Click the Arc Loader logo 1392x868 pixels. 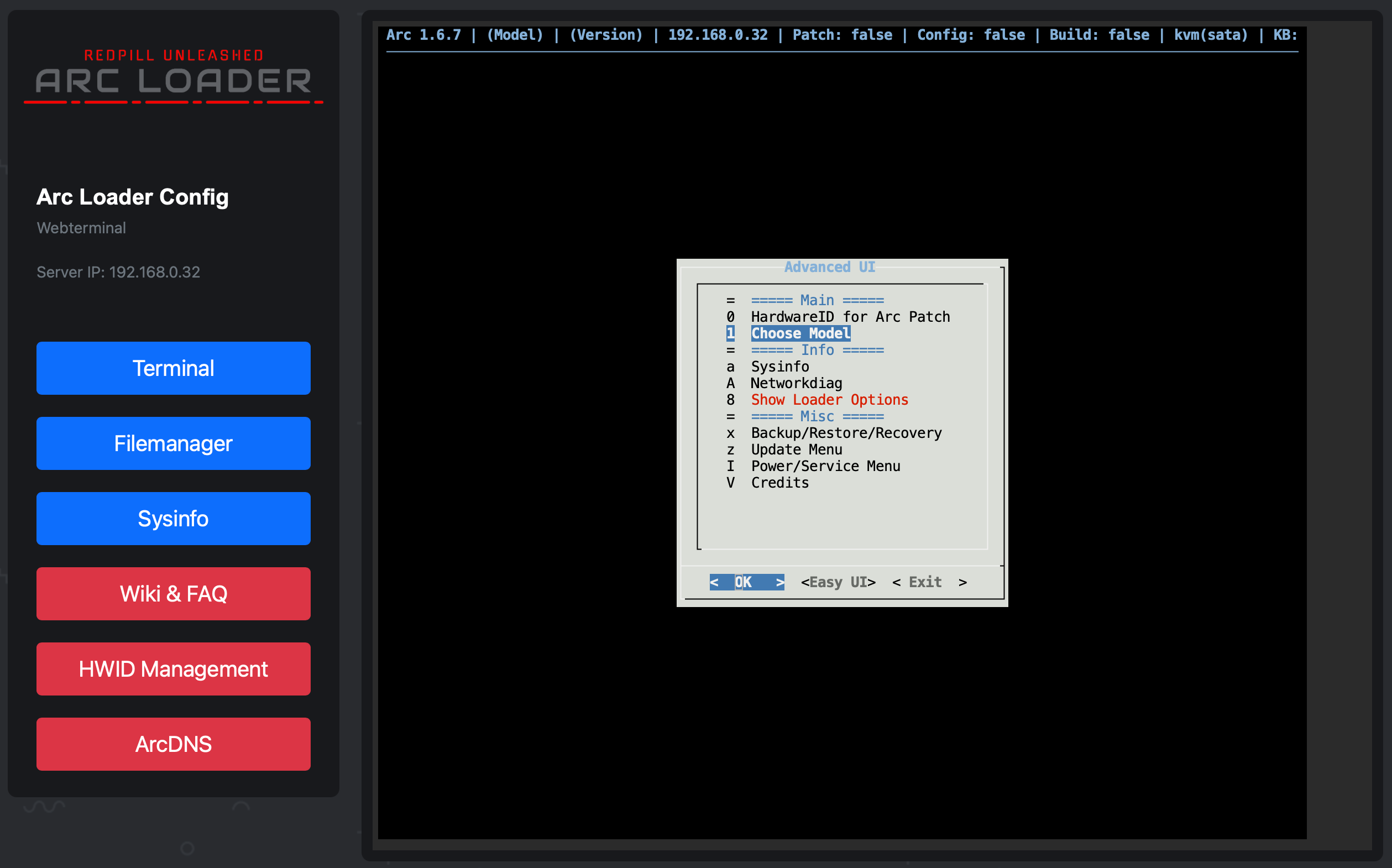tap(174, 77)
